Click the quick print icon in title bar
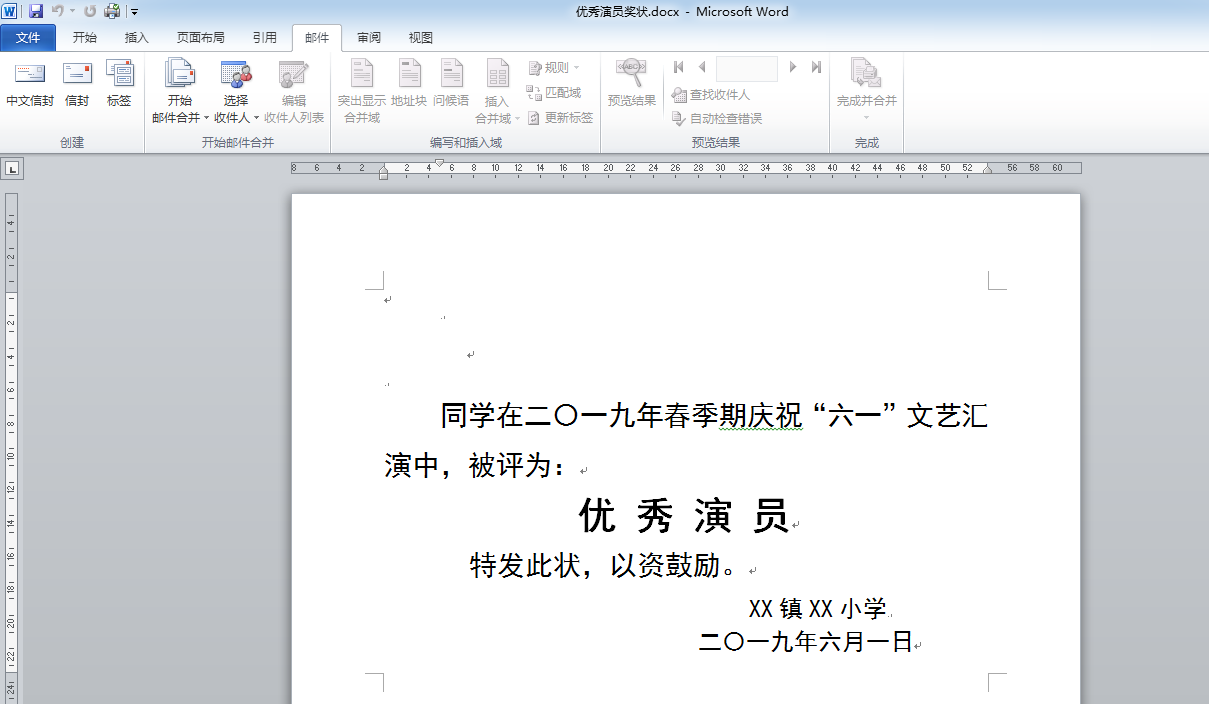This screenshot has width=1209, height=704. [x=112, y=11]
